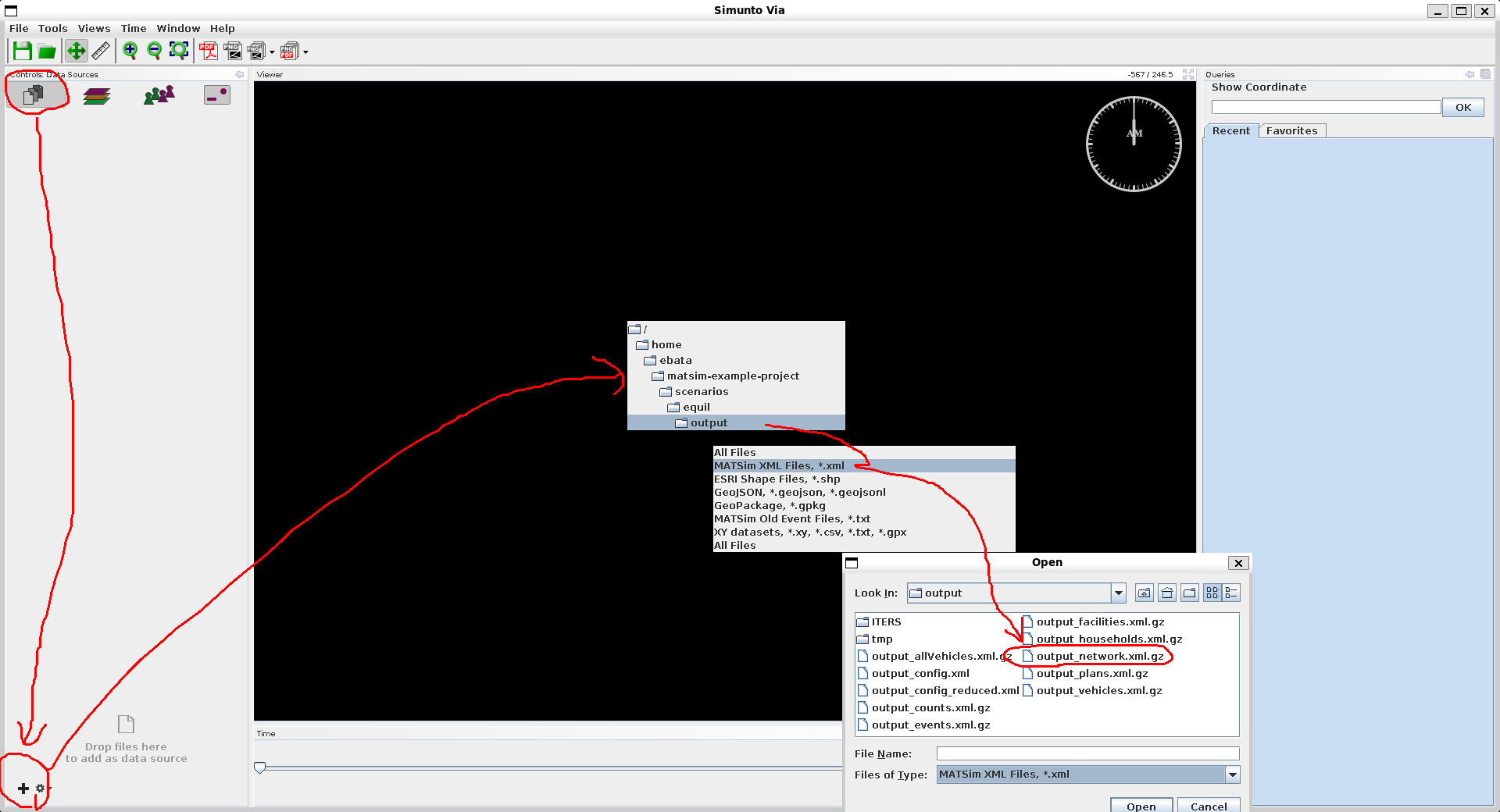
Task: Go to home folder in Open dialog
Action: [x=1167, y=593]
